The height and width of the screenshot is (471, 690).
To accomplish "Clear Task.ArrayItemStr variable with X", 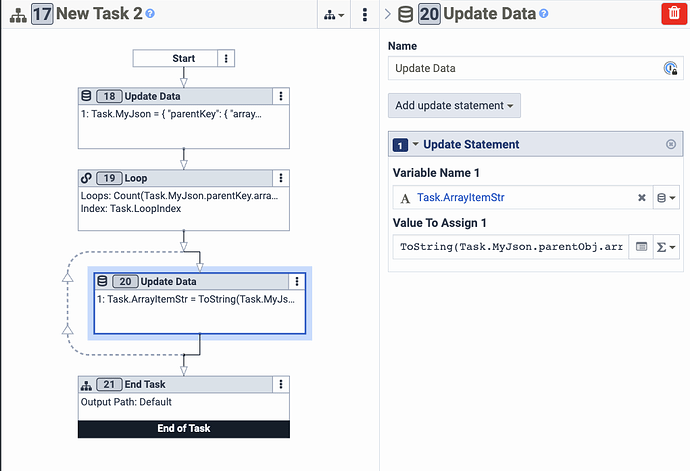I will click(x=642, y=198).
